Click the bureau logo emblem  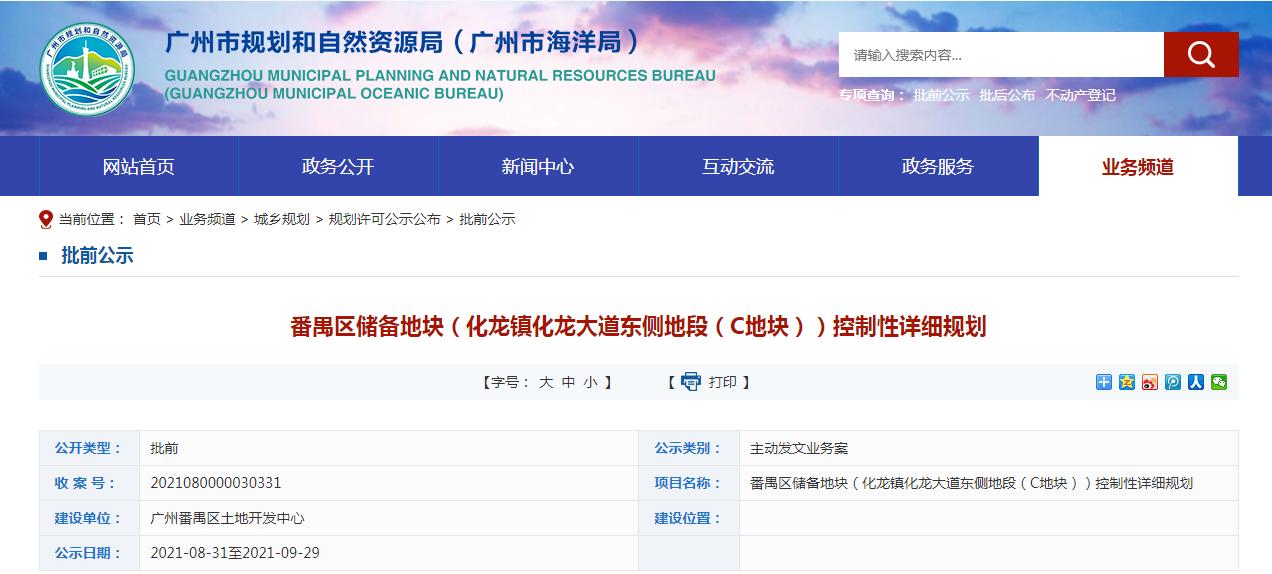pyautogui.click(x=88, y=69)
